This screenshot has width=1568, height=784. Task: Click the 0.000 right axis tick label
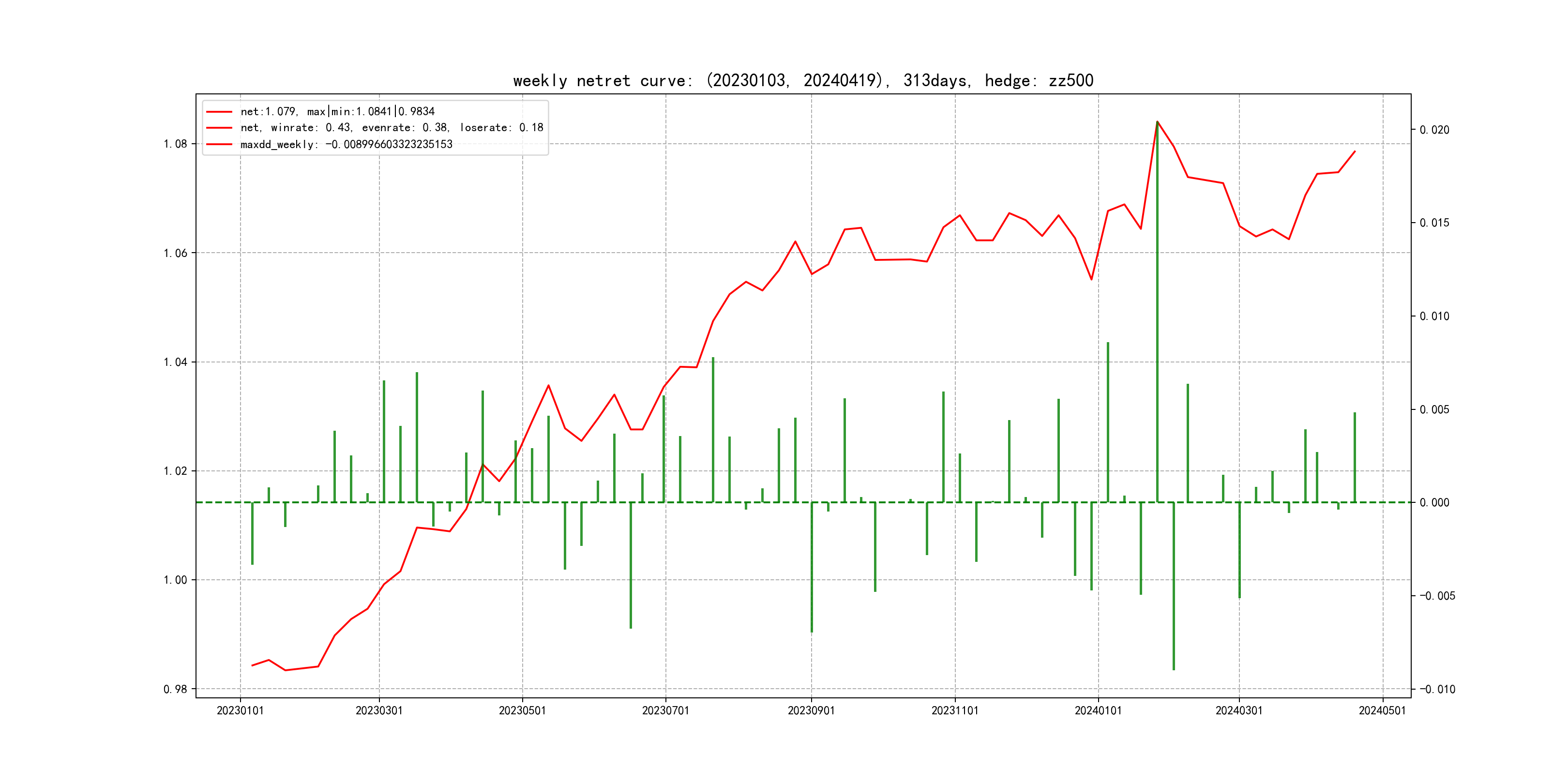click(x=1434, y=503)
